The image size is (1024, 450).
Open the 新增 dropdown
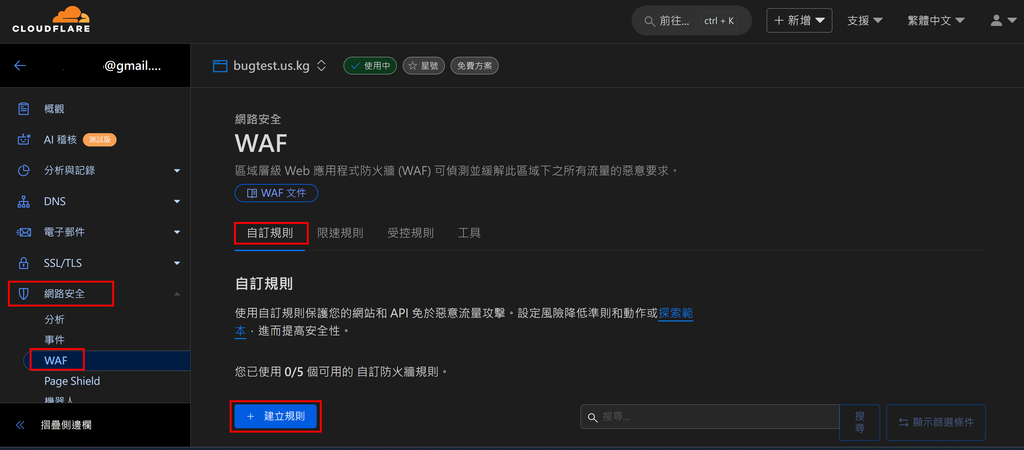coord(799,20)
